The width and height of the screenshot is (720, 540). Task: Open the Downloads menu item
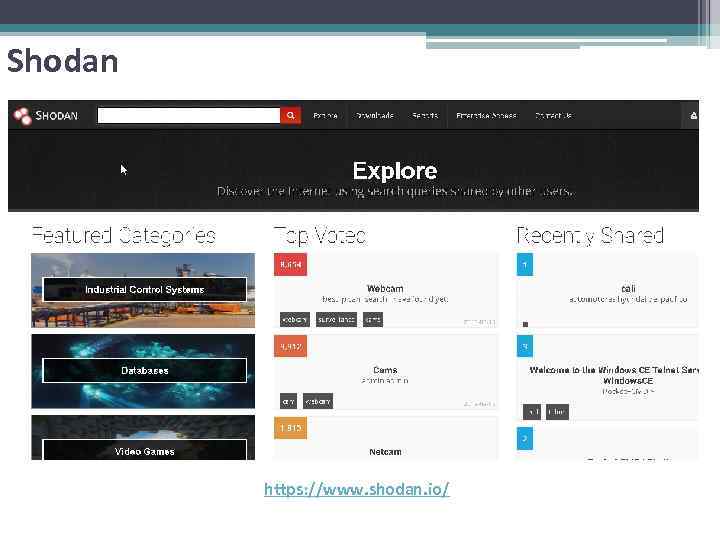375,116
